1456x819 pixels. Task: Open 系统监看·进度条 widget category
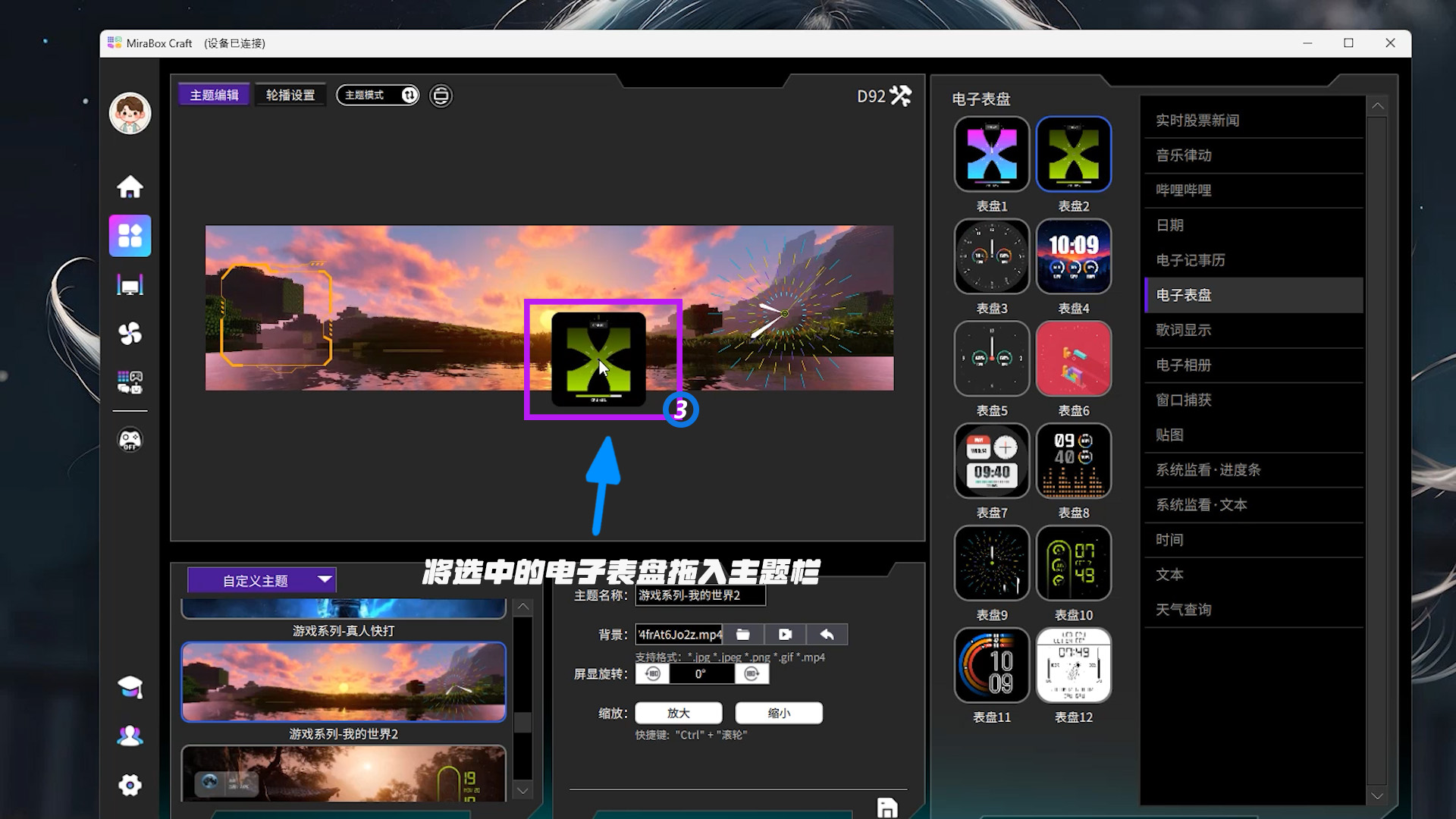[1254, 469]
